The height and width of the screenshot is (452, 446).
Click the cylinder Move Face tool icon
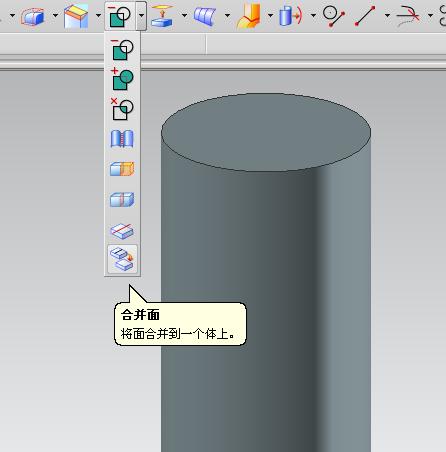[291, 16]
